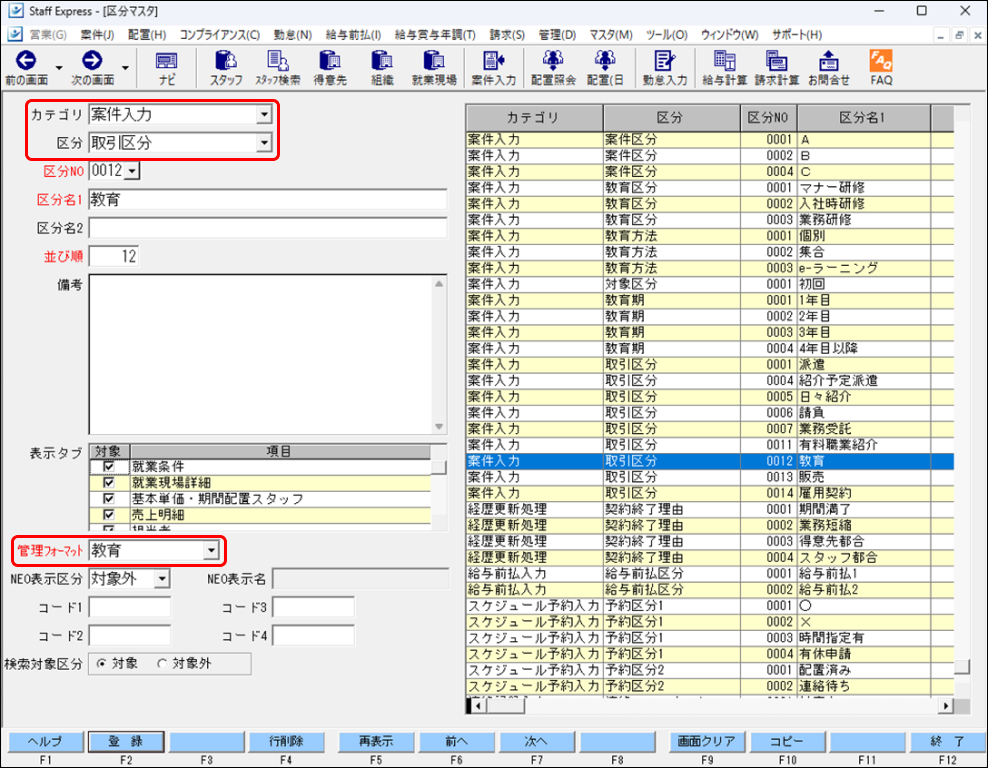The height and width of the screenshot is (768, 988).
Task: Open the マスタ(M) menu
Action: click(611, 35)
